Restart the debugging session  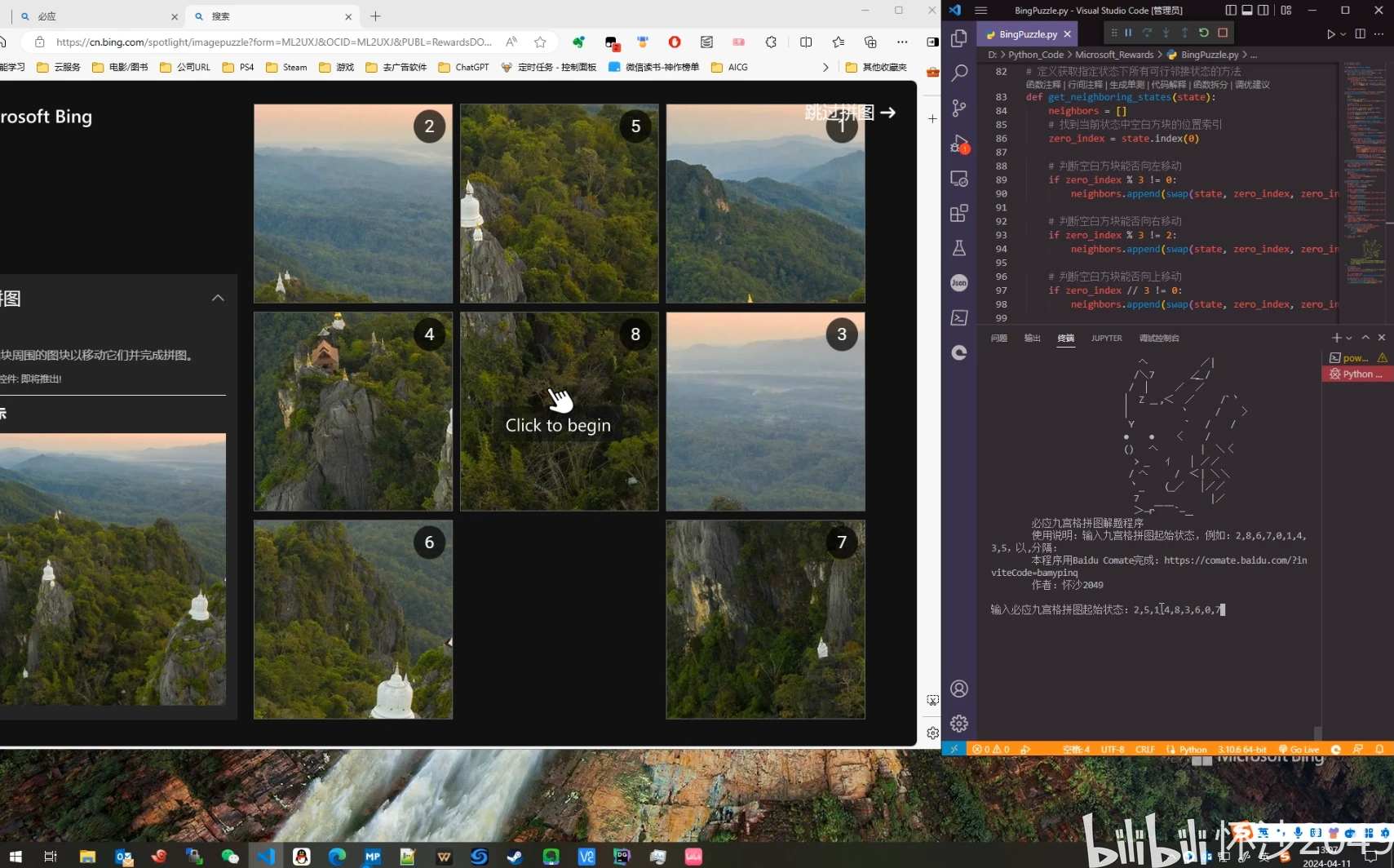pyautogui.click(x=1204, y=33)
